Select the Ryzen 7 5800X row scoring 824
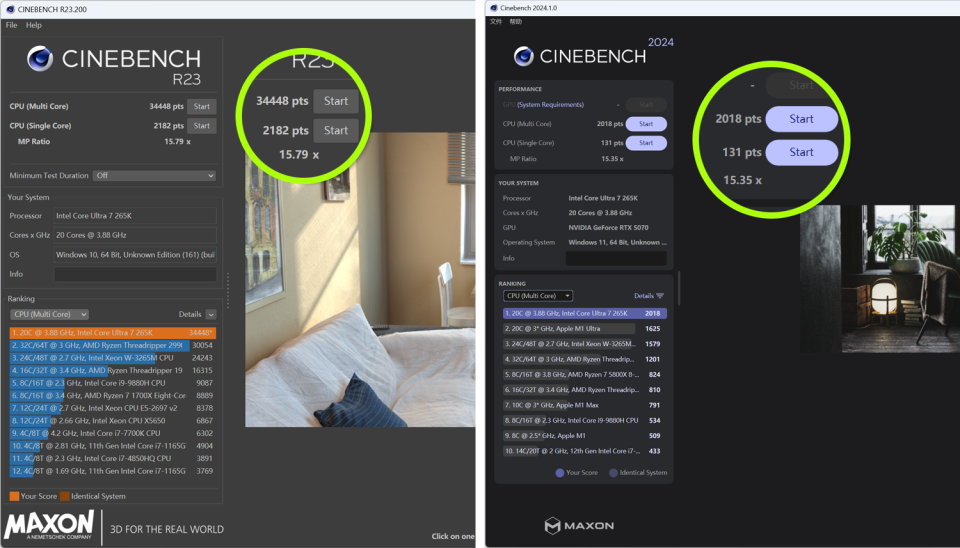960x548 pixels. 585,375
